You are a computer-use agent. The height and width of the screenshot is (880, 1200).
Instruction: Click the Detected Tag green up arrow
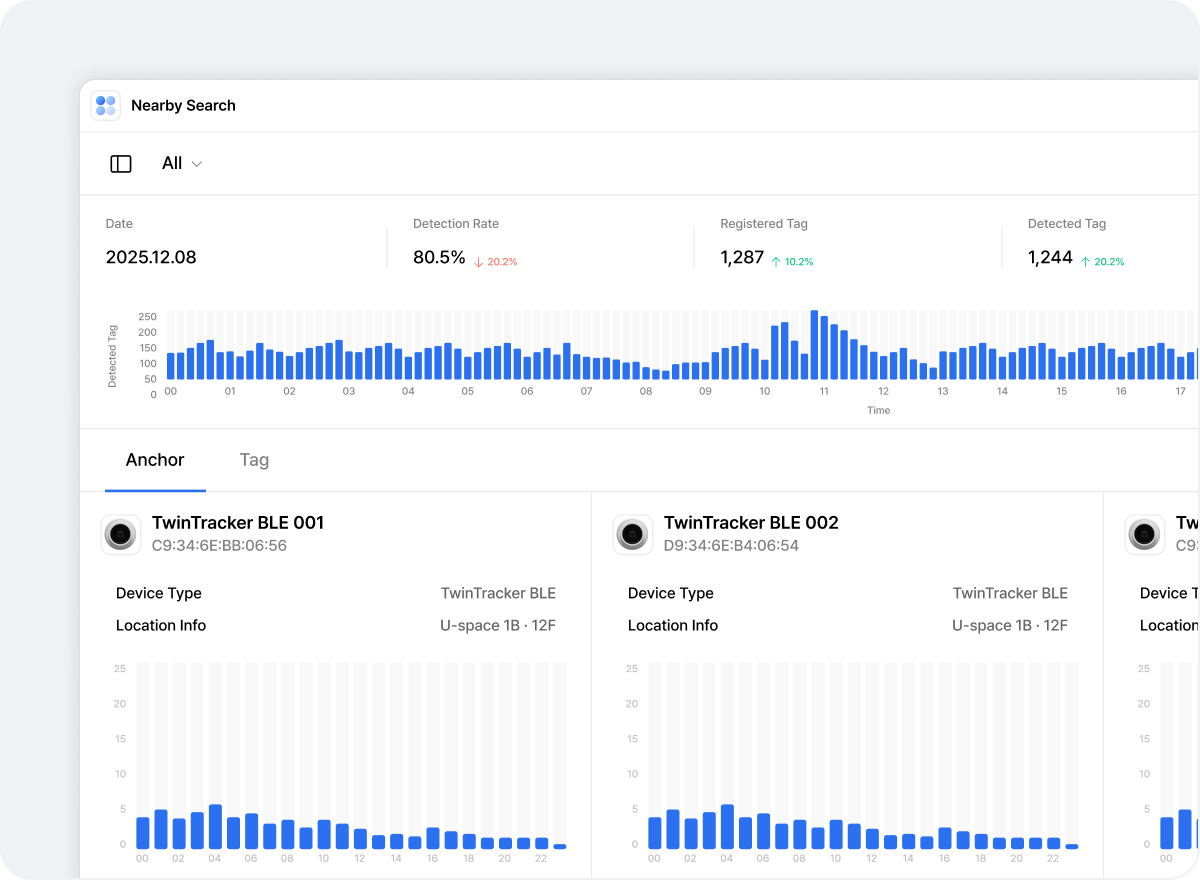(1086, 262)
